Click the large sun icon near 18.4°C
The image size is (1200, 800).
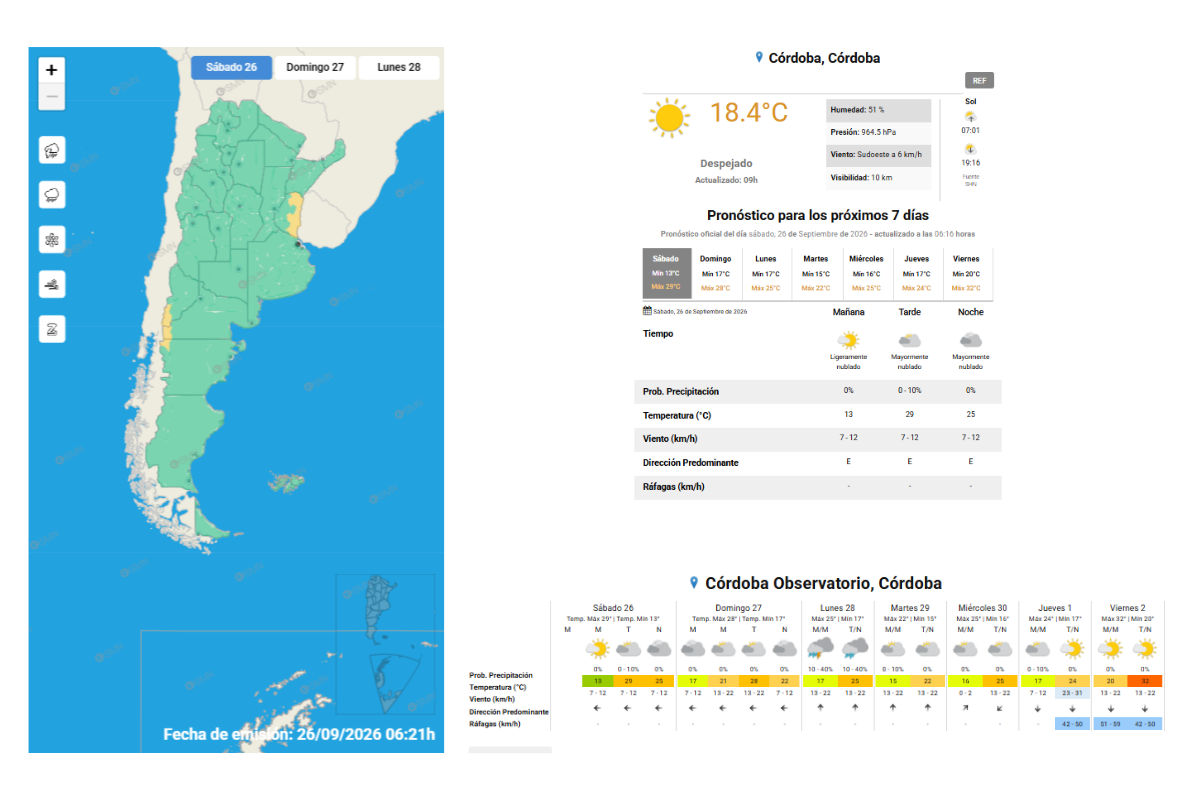coord(669,118)
